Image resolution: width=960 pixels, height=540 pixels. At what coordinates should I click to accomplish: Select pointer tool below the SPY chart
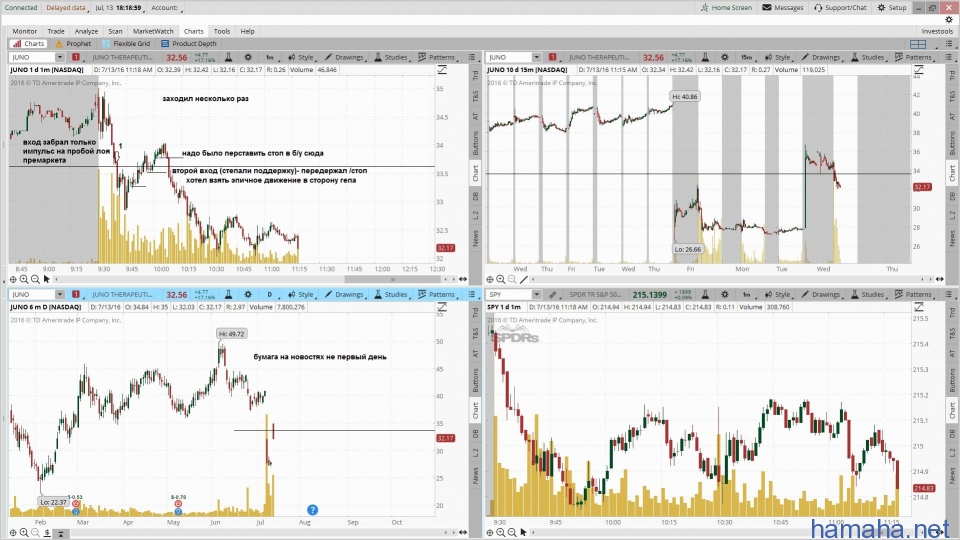[x=523, y=532]
